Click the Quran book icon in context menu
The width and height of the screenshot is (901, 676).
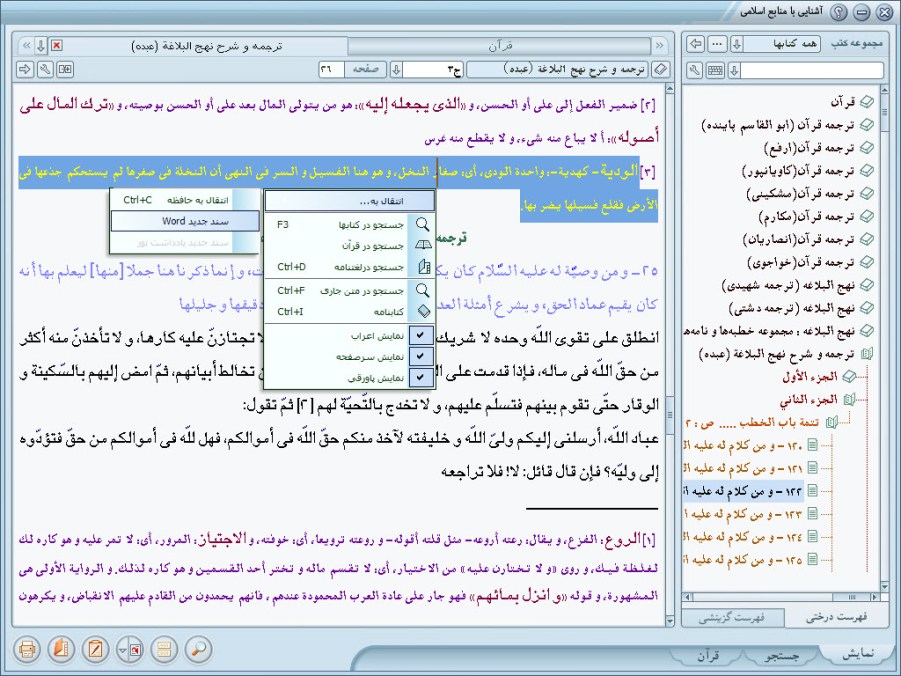(423, 245)
